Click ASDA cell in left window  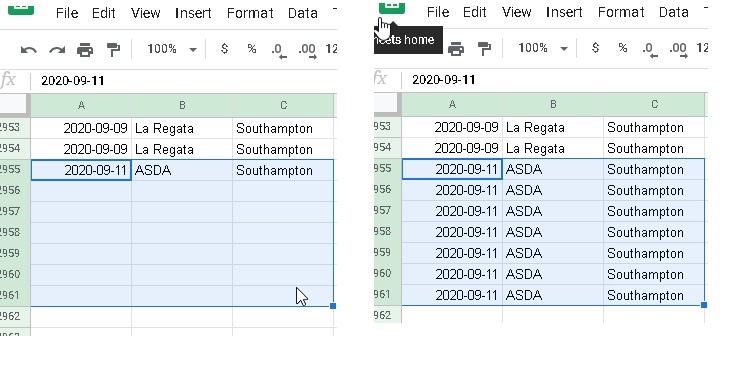click(182, 170)
